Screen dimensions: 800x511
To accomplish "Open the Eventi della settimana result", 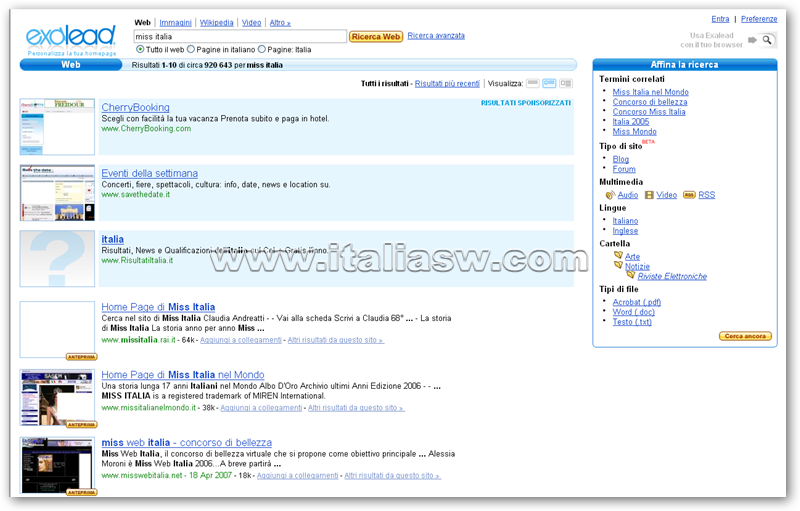I will [x=149, y=173].
